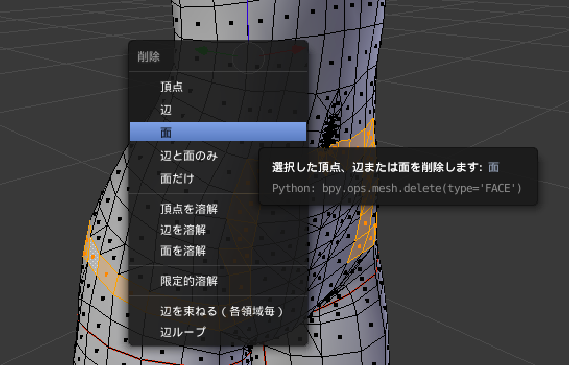569x365 pixels.
Task: Choose 面だけ in the delete menu
Action: (218, 179)
